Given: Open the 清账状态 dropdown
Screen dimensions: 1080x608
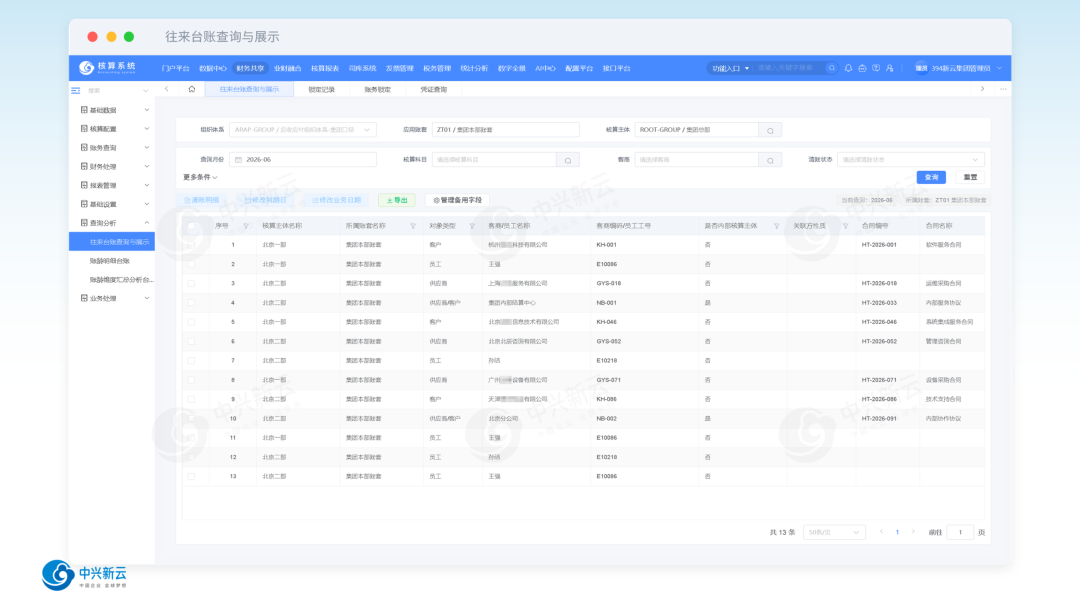Looking at the screenshot, I should coord(911,160).
